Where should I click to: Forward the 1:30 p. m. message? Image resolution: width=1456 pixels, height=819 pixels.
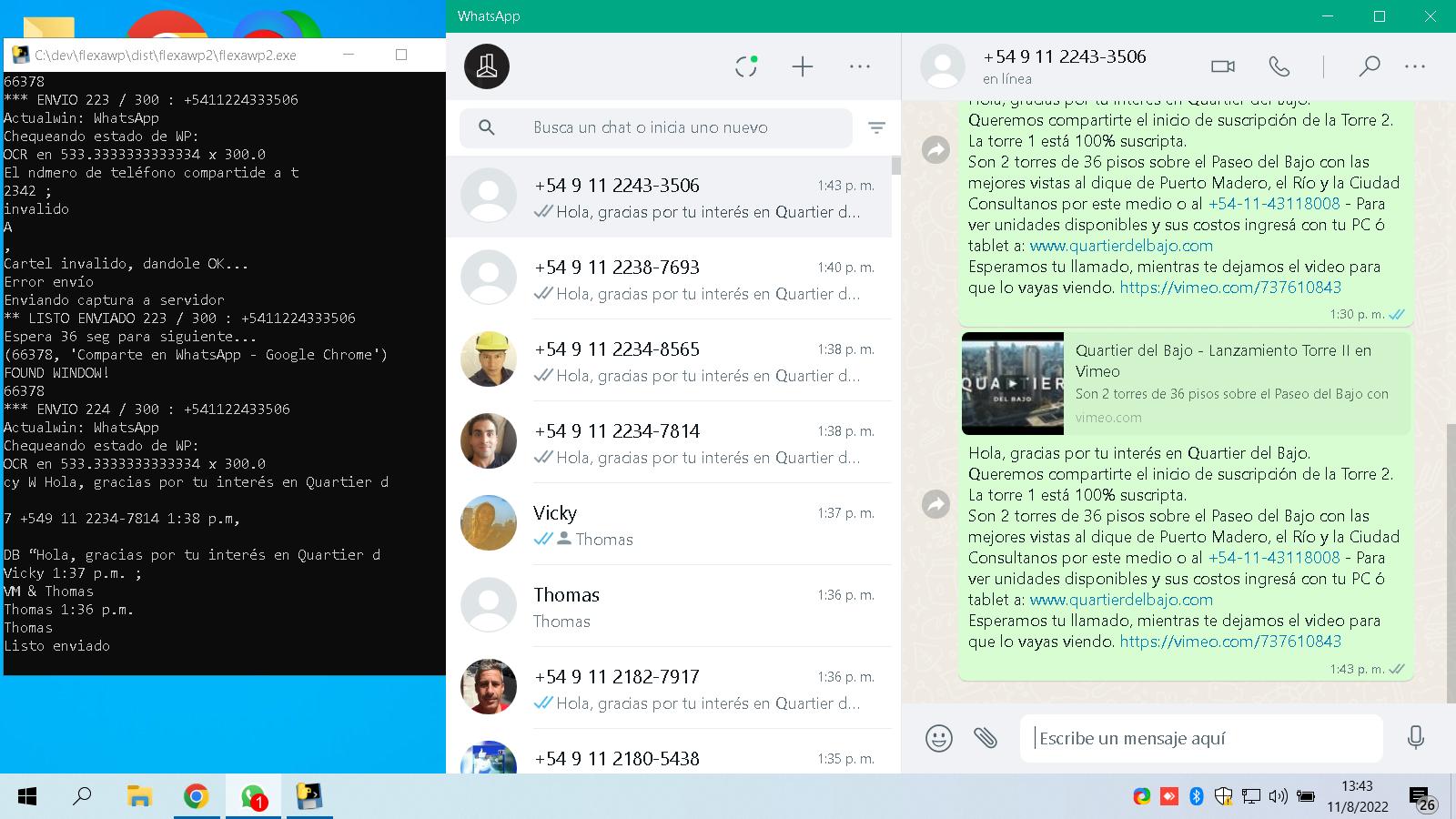coord(935,150)
